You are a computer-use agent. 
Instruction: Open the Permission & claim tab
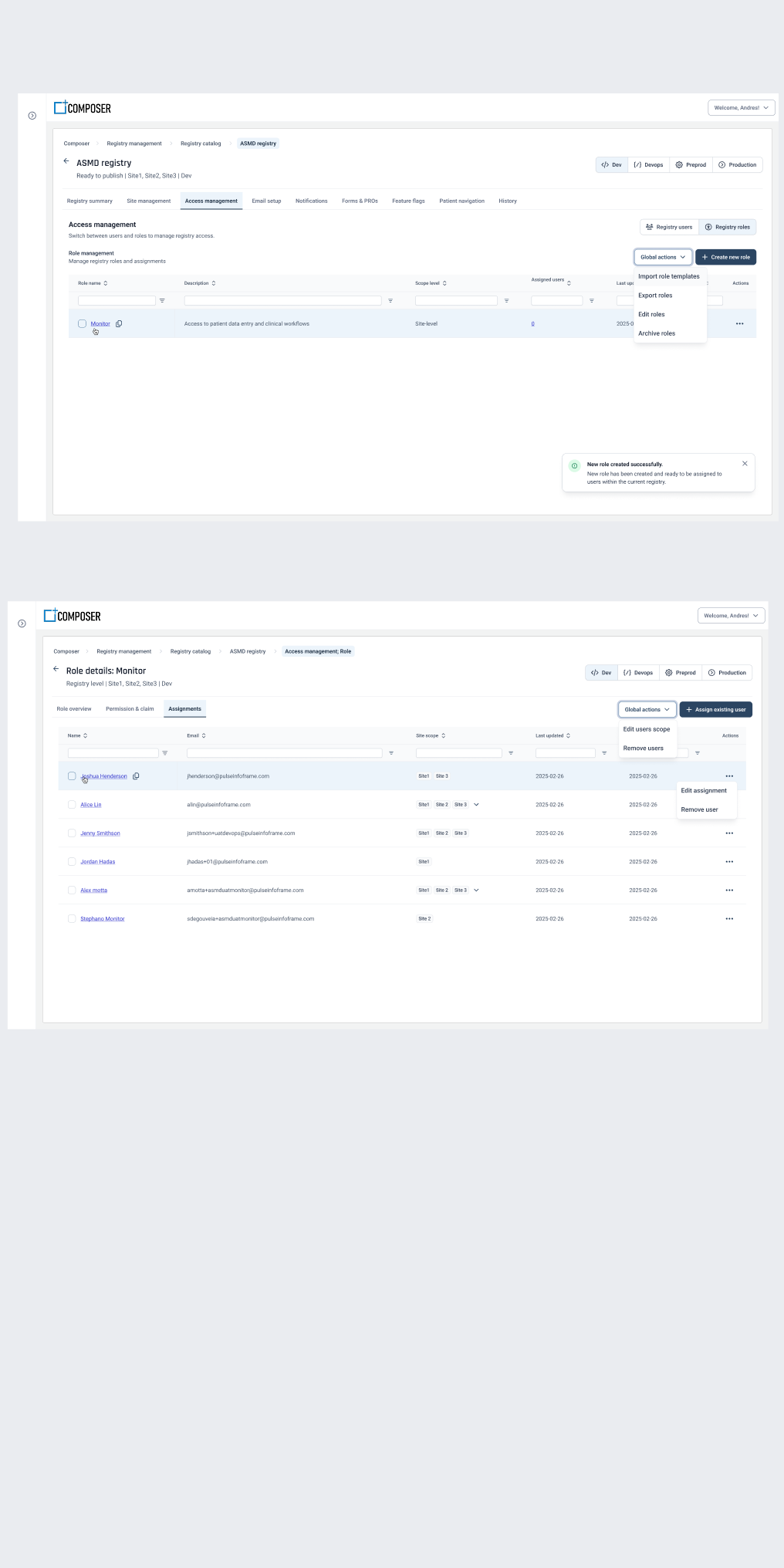pyautogui.click(x=130, y=708)
